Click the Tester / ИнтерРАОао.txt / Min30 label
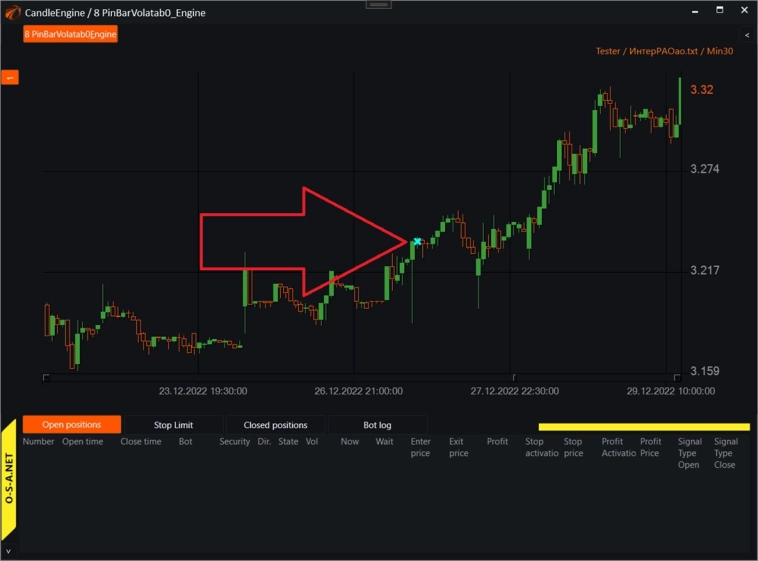Viewport: 758px width, 561px height. 662,51
